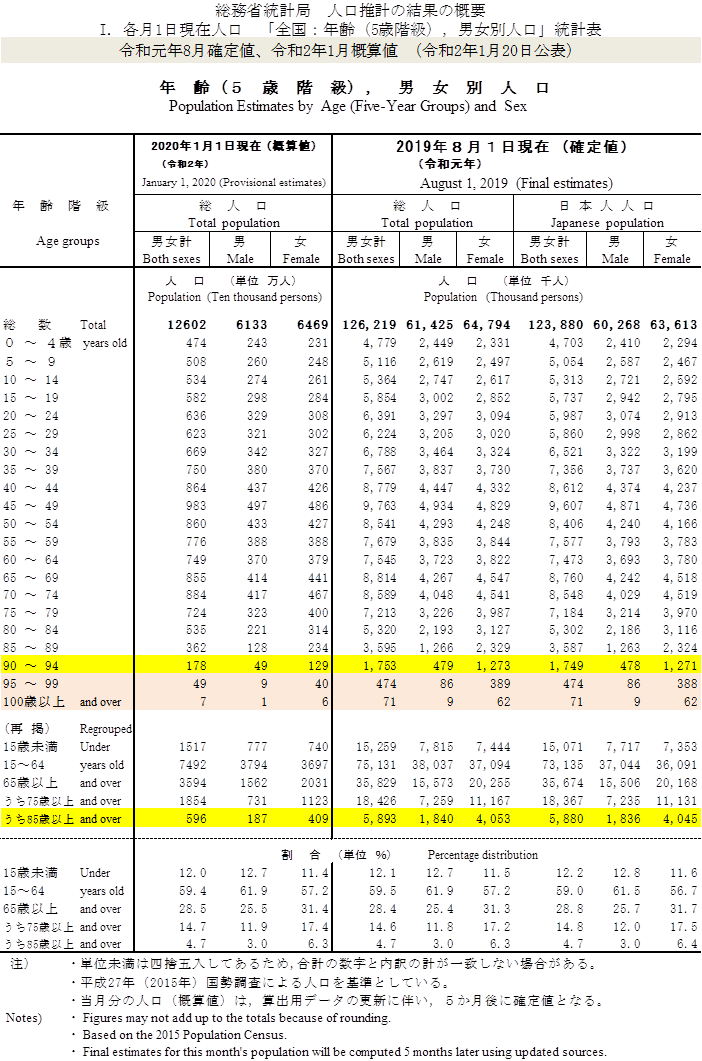This screenshot has height=1061, width=702.
Task: Click the "Percentage distribution" heading
Action: pos(483,855)
